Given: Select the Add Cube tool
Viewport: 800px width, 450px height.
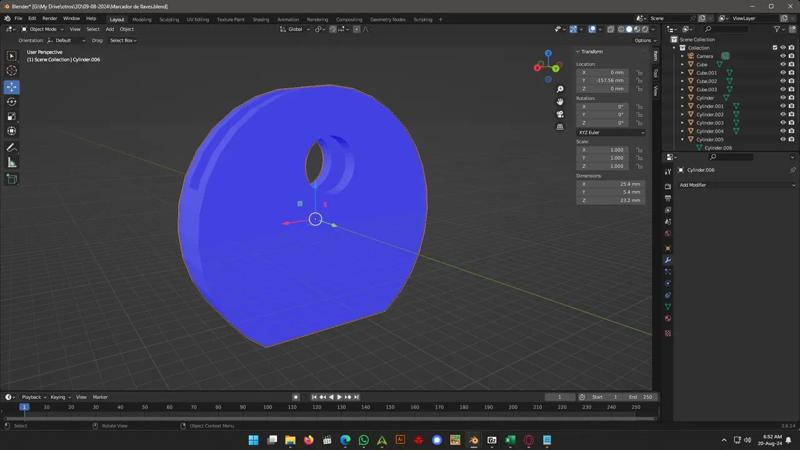Looking at the screenshot, I should [x=12, y=179].
